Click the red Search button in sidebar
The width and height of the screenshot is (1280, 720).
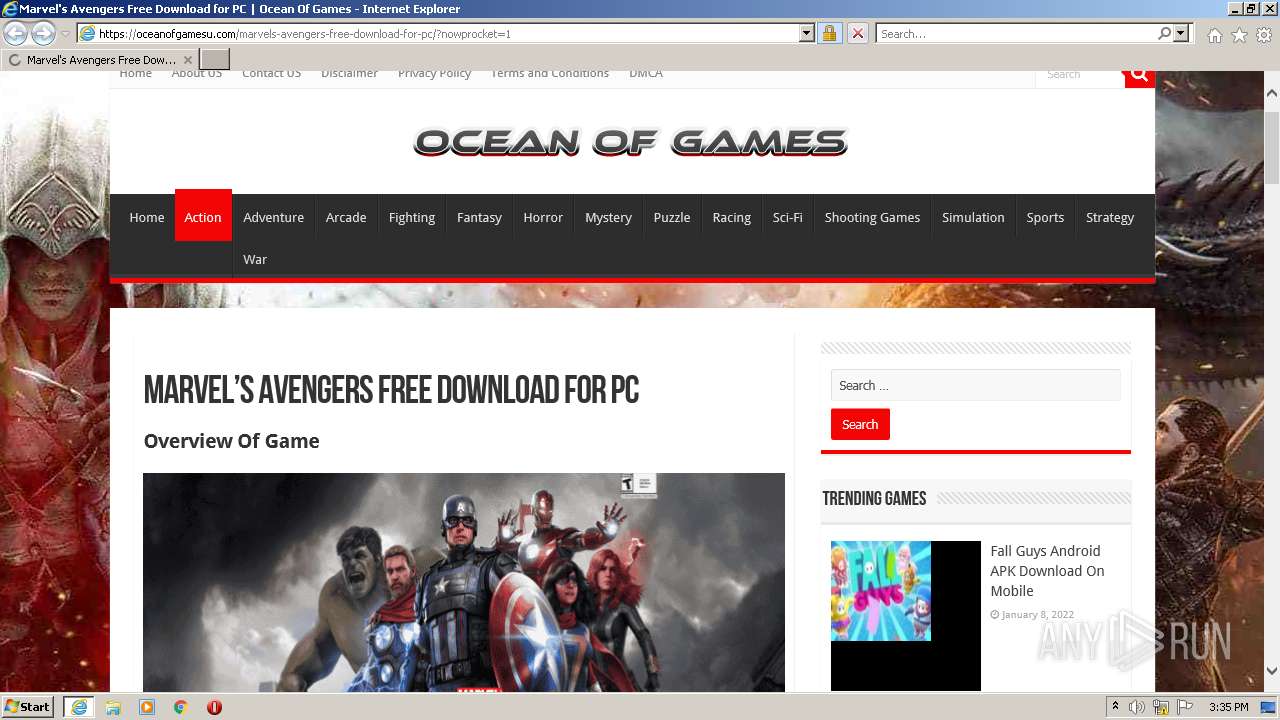[860, 424]
